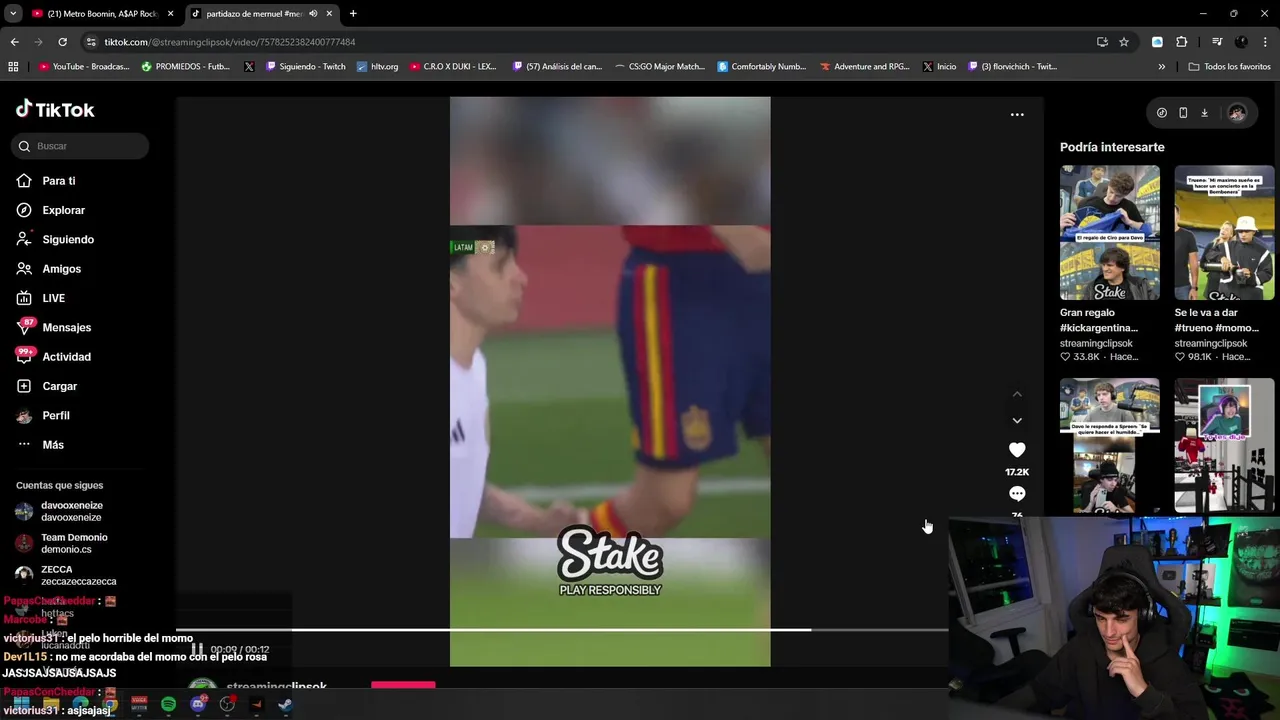Open C.R.O X DUKI bookmark
The image size is (1280, 720).
(453, 67)
